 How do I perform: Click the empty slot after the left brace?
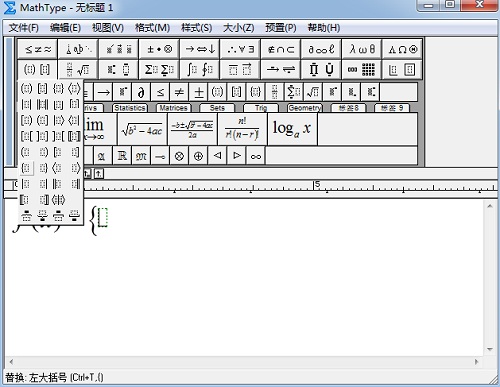pyautogui.click(x=103, y=217)
